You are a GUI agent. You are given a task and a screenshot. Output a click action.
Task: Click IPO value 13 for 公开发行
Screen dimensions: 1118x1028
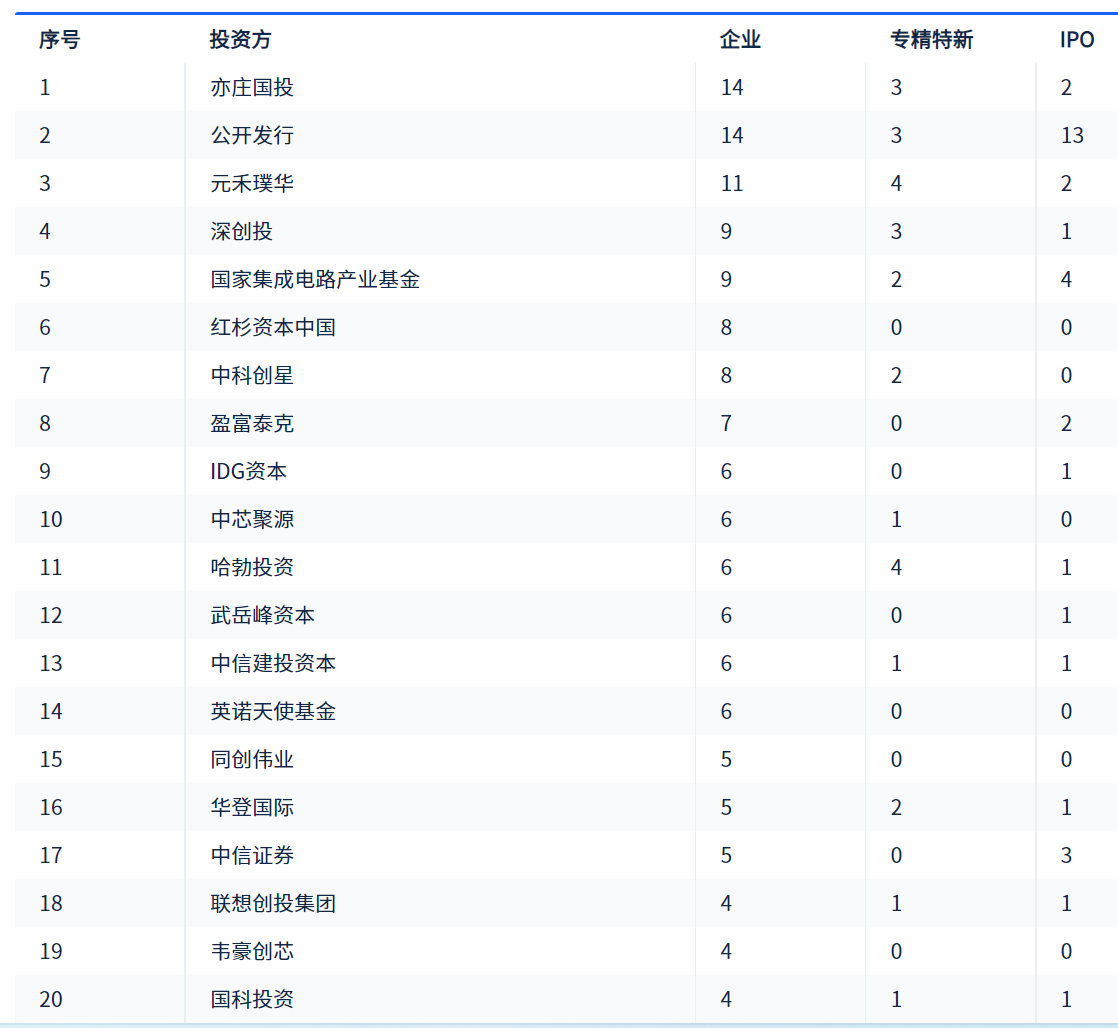1072,135
